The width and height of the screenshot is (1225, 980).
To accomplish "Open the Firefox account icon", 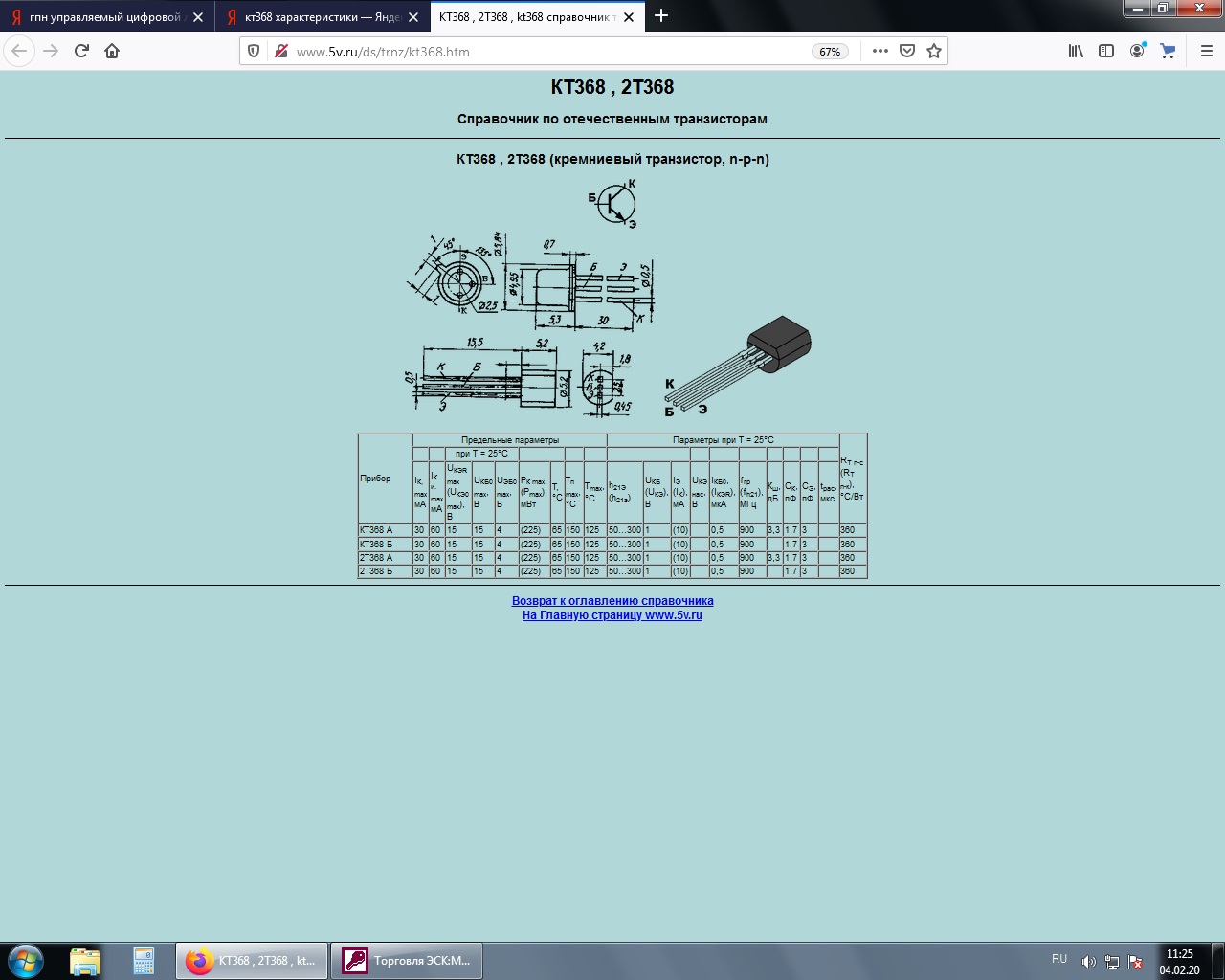I will click(1137, 52).
